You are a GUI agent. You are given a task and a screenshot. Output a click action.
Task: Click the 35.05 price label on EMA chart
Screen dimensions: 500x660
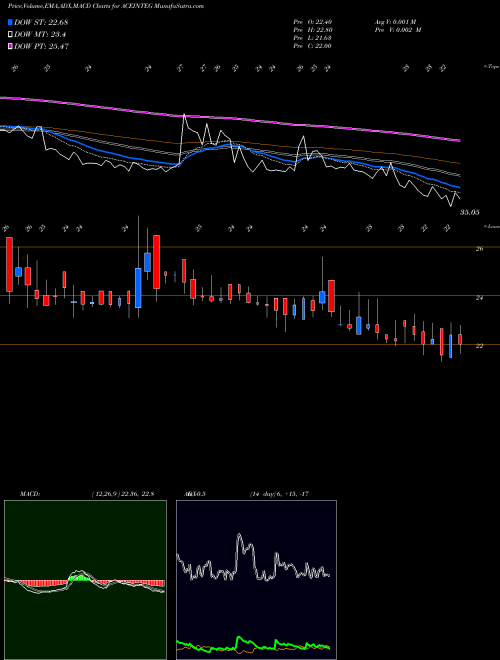(x=470, y=213)
